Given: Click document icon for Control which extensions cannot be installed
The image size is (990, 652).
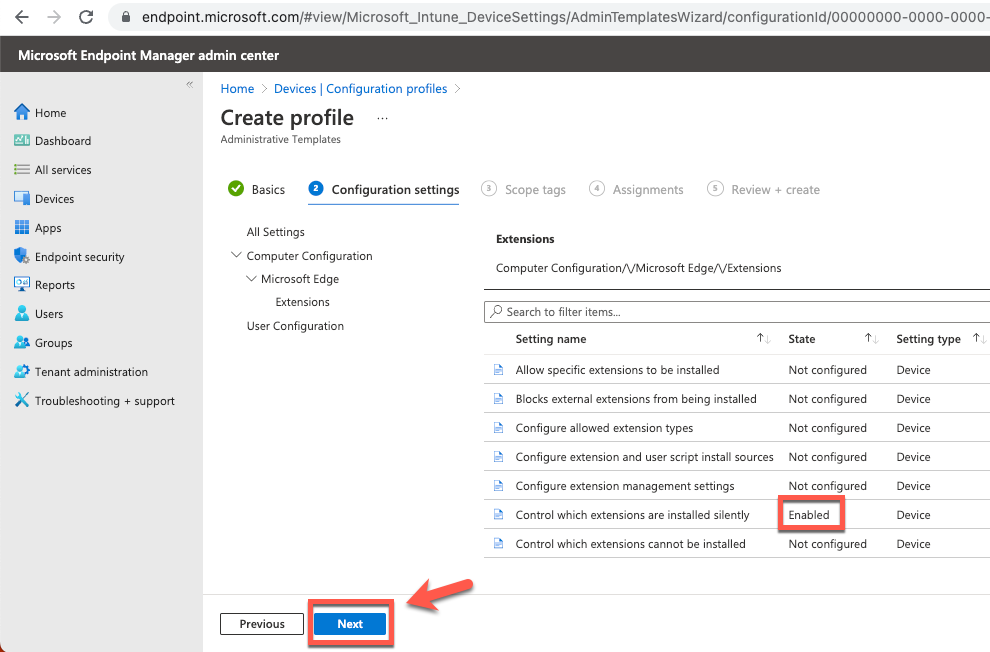Looking at the screenshot, I should (x=498, y=544).
